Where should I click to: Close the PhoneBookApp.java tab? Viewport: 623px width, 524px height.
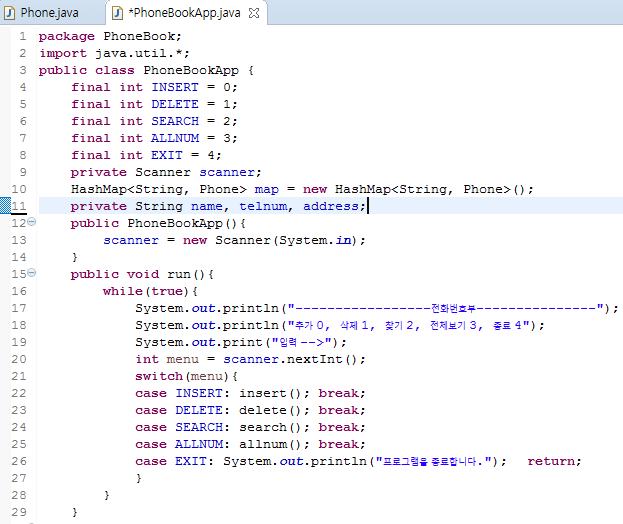click(x=254, y=13)
